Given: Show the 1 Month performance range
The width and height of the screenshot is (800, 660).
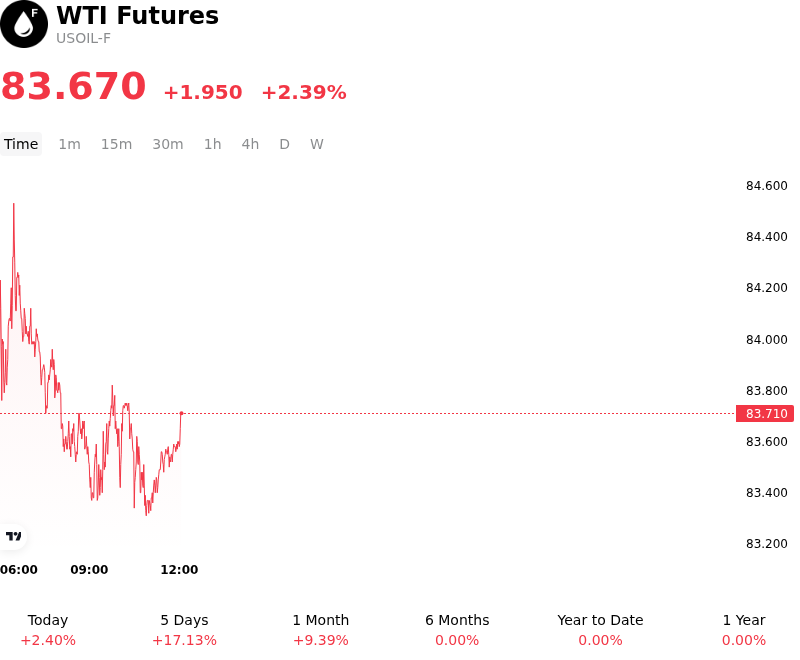Looking at the screenshot, I should click(x=320, y=630).
